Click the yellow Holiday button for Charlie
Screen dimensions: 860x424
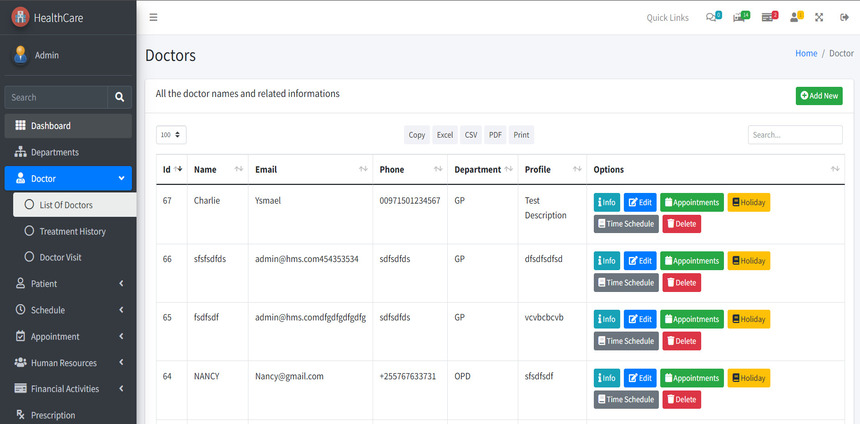(748, 202)
